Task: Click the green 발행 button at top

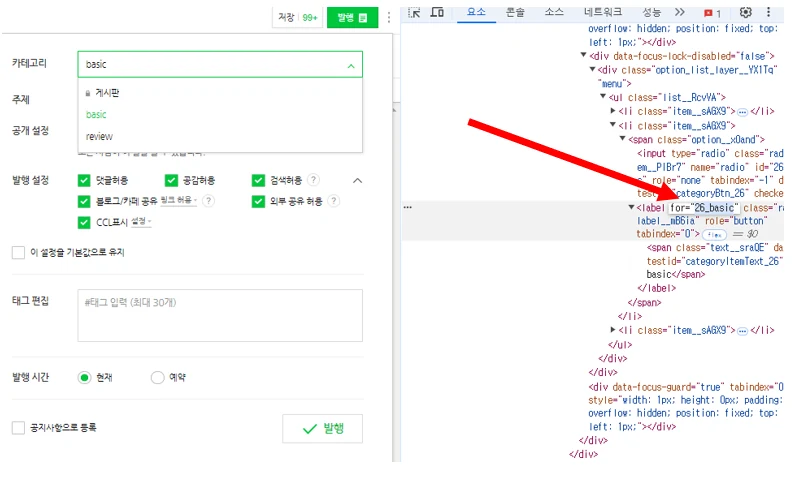Action: tap(352, 18)
